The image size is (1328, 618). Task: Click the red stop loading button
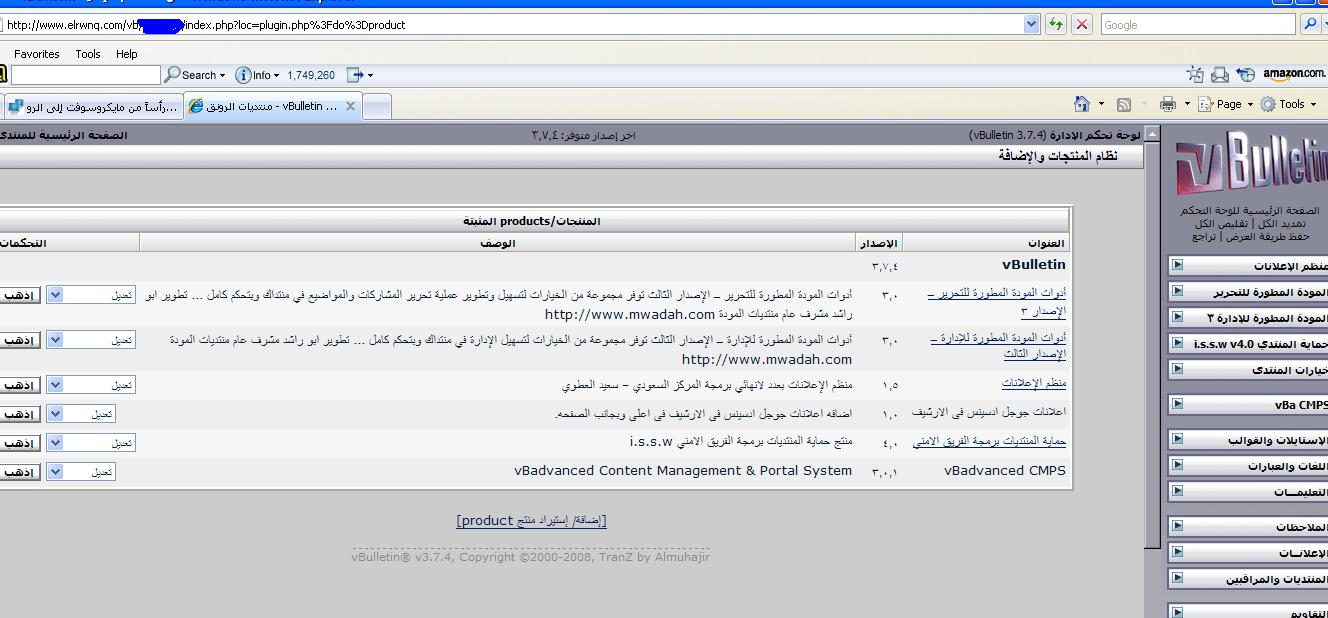(1082, 25)
